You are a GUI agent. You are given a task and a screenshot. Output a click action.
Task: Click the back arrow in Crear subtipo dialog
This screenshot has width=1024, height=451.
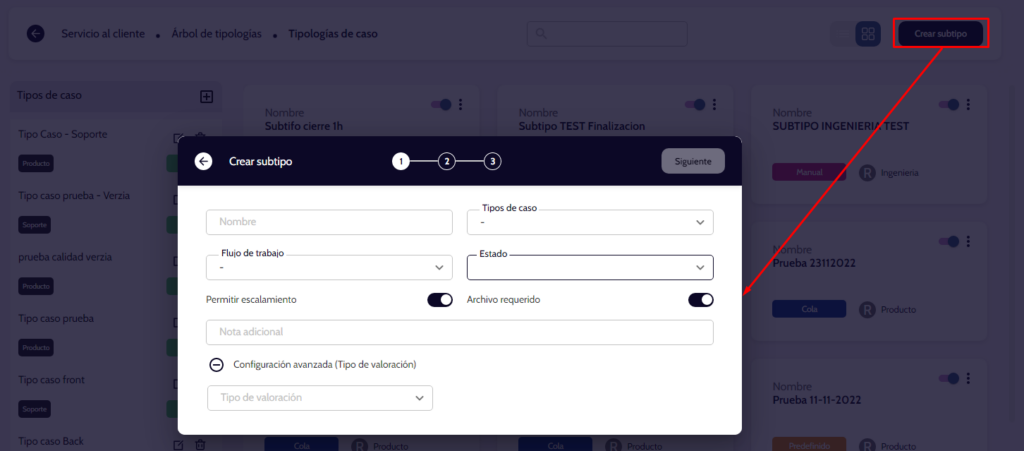[204, 161]
